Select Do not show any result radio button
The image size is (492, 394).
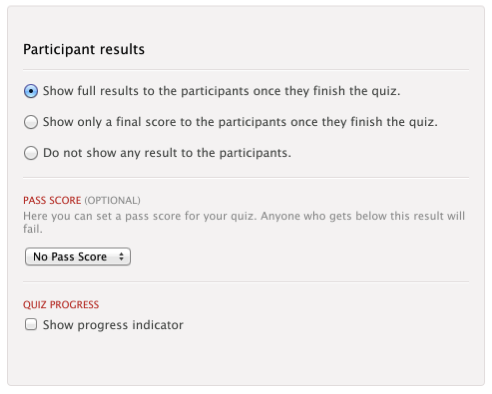(x=31, y=153)
